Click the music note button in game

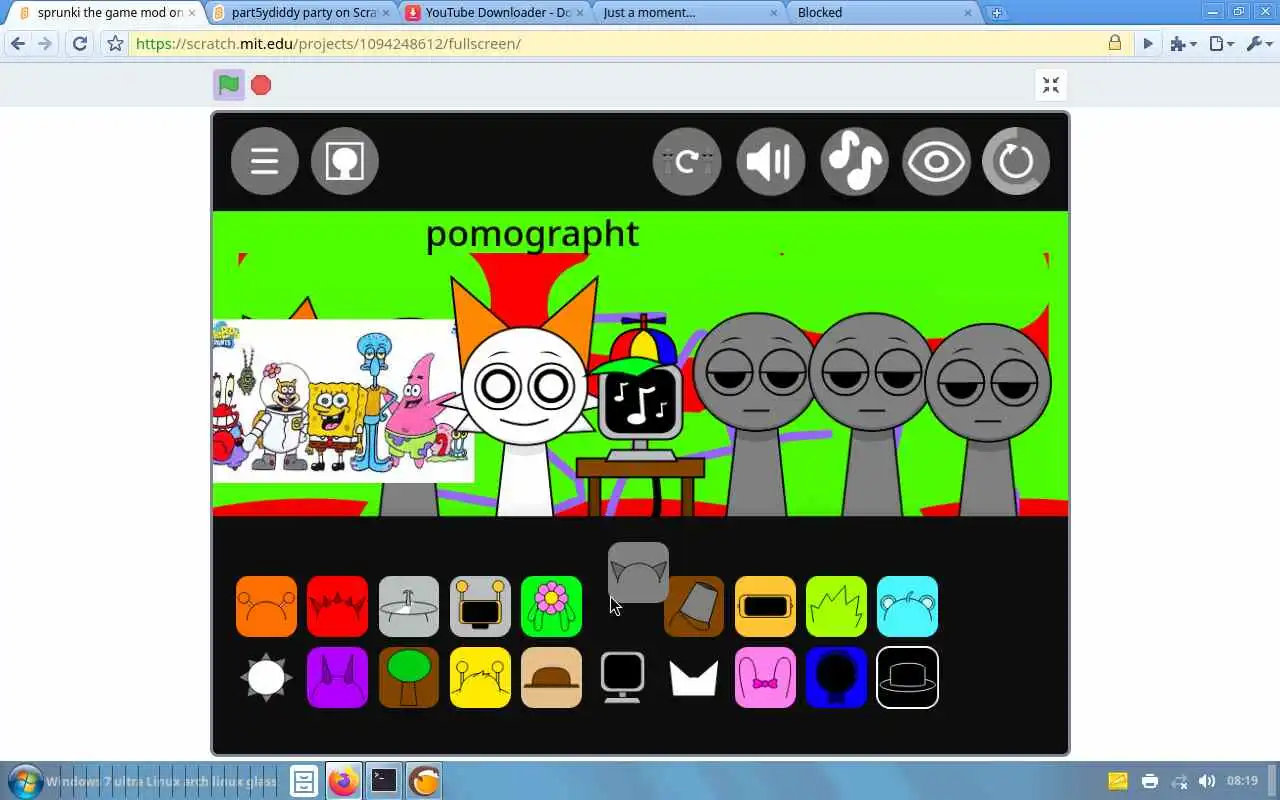854,161
